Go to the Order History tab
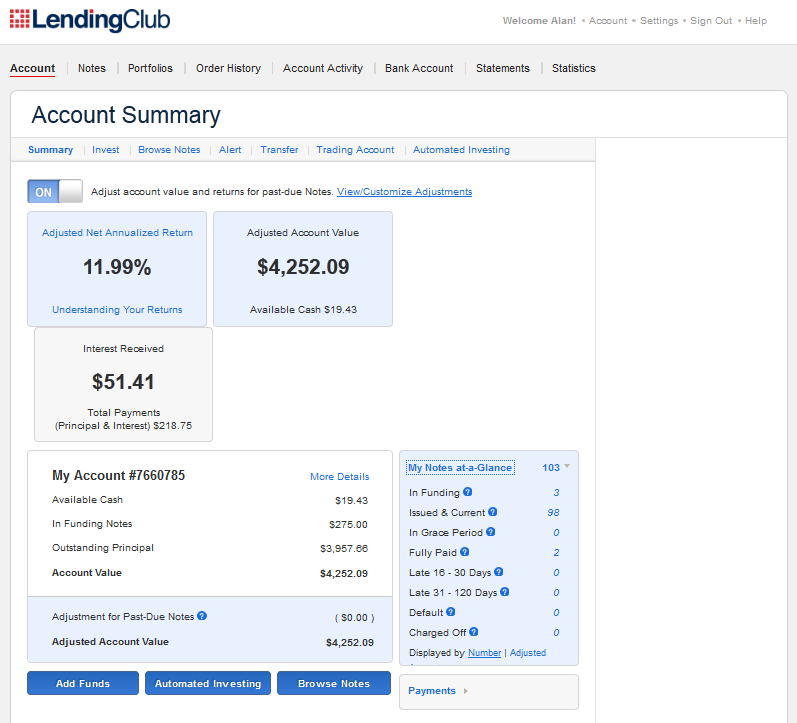 [228, 68]
